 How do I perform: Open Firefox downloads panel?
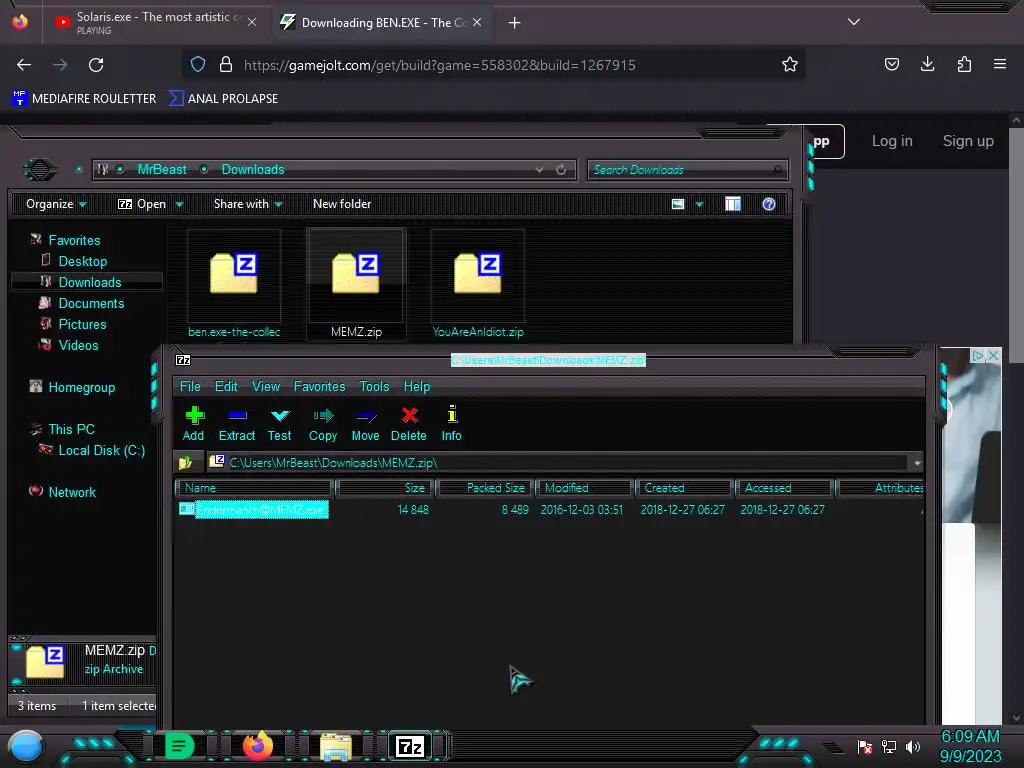coord(927,64)
